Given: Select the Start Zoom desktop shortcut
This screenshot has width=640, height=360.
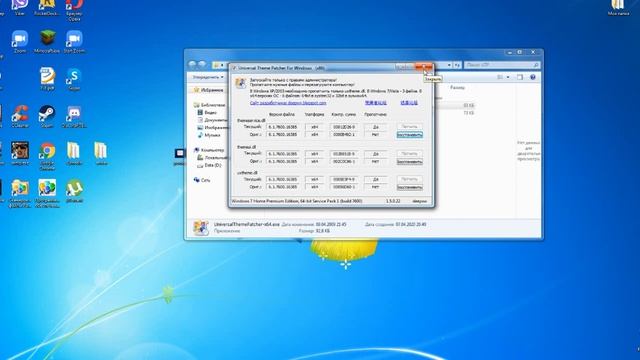Looking at the screenshot, I should [74, 41].
